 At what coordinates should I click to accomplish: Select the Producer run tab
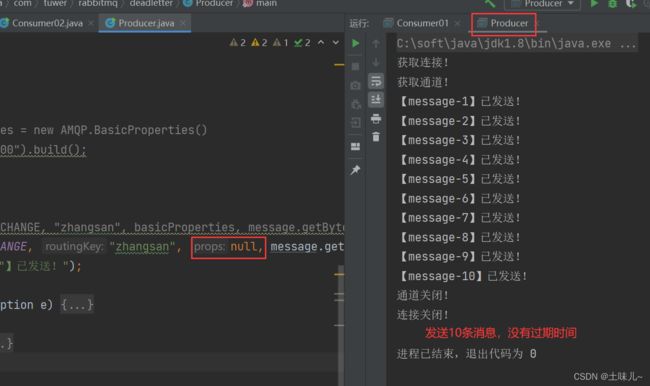coord(503,23)
